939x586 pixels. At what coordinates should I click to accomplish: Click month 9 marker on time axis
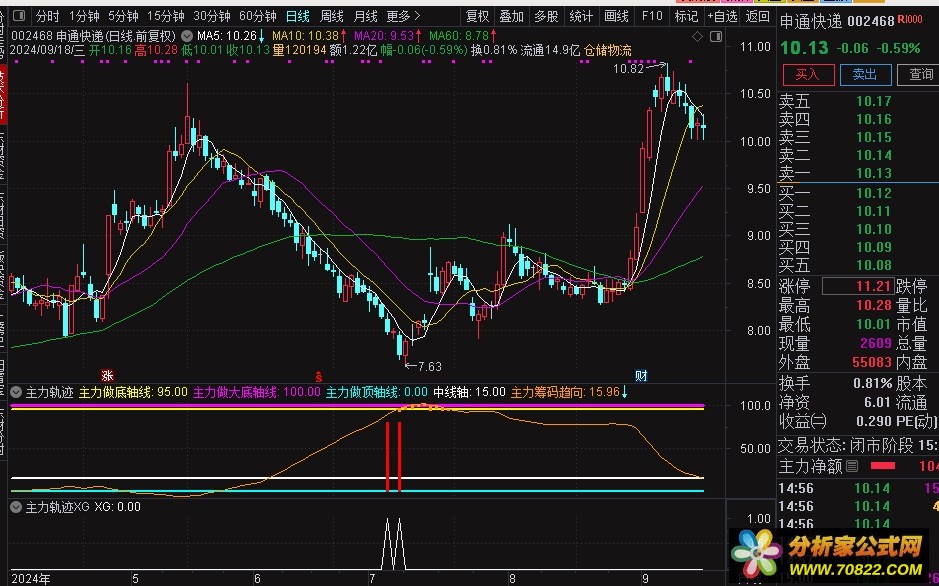point(645,579)
